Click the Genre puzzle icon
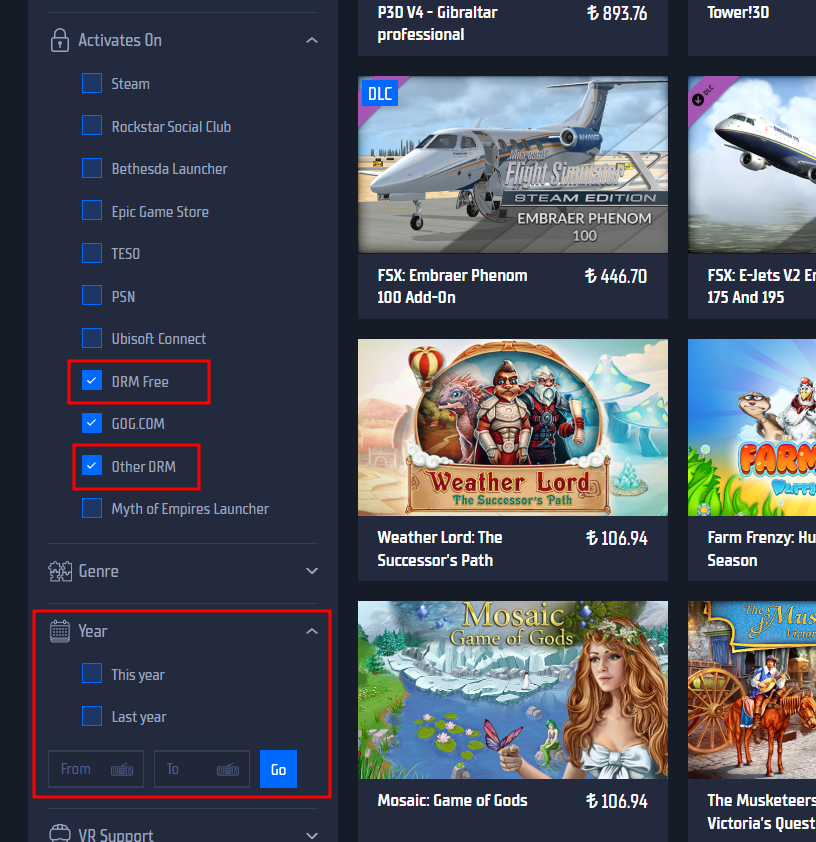816x842 pixels. (x=60, y=571)
